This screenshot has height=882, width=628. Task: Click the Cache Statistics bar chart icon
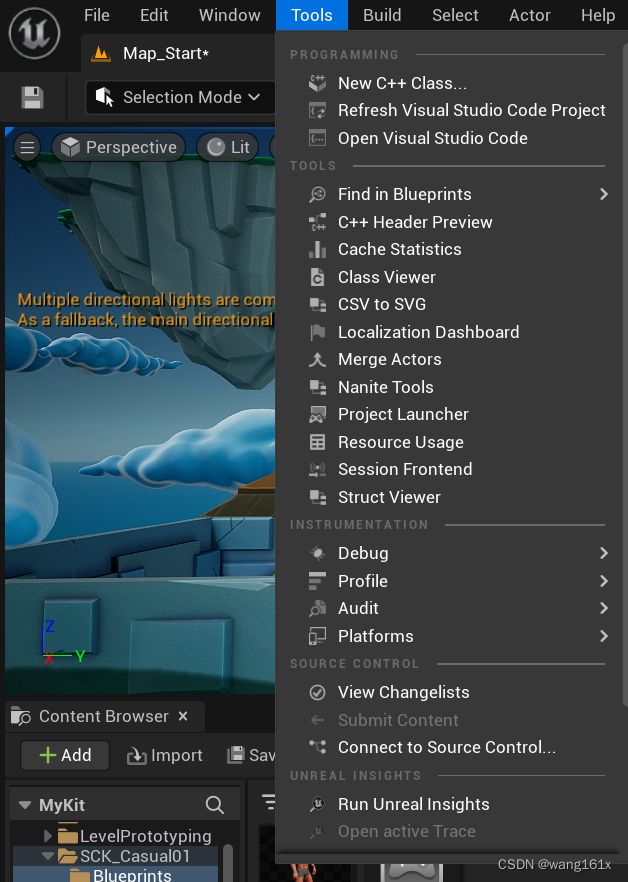[317, 249]
